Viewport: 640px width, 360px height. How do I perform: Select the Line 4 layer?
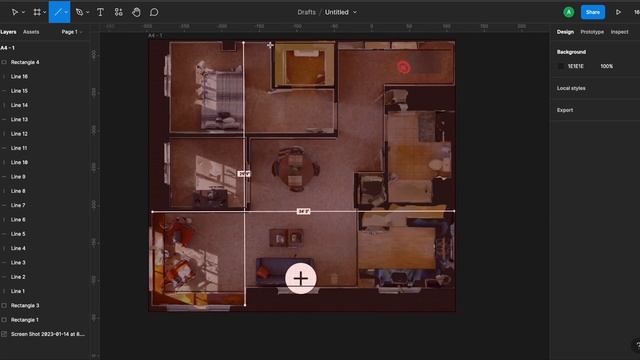click(x=18, y=248)
